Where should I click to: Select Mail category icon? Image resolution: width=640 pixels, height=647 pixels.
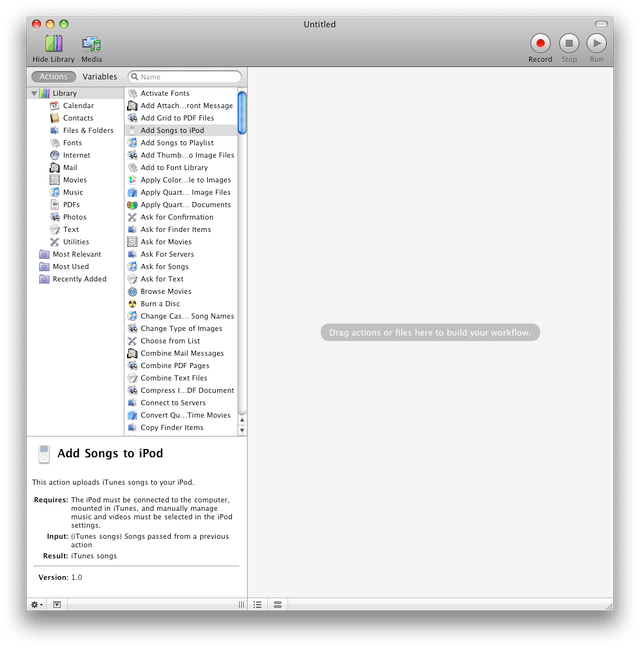click(x=54, y=168)
